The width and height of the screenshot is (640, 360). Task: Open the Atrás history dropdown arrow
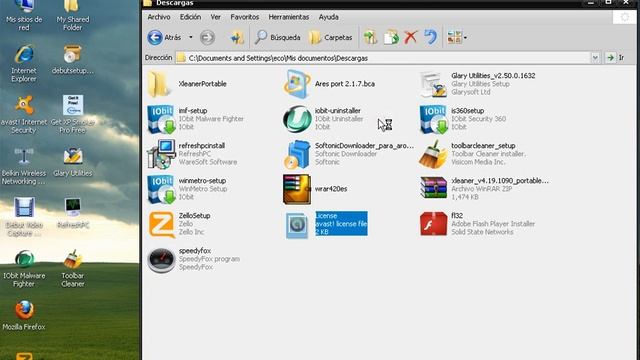tap(191, 38)
